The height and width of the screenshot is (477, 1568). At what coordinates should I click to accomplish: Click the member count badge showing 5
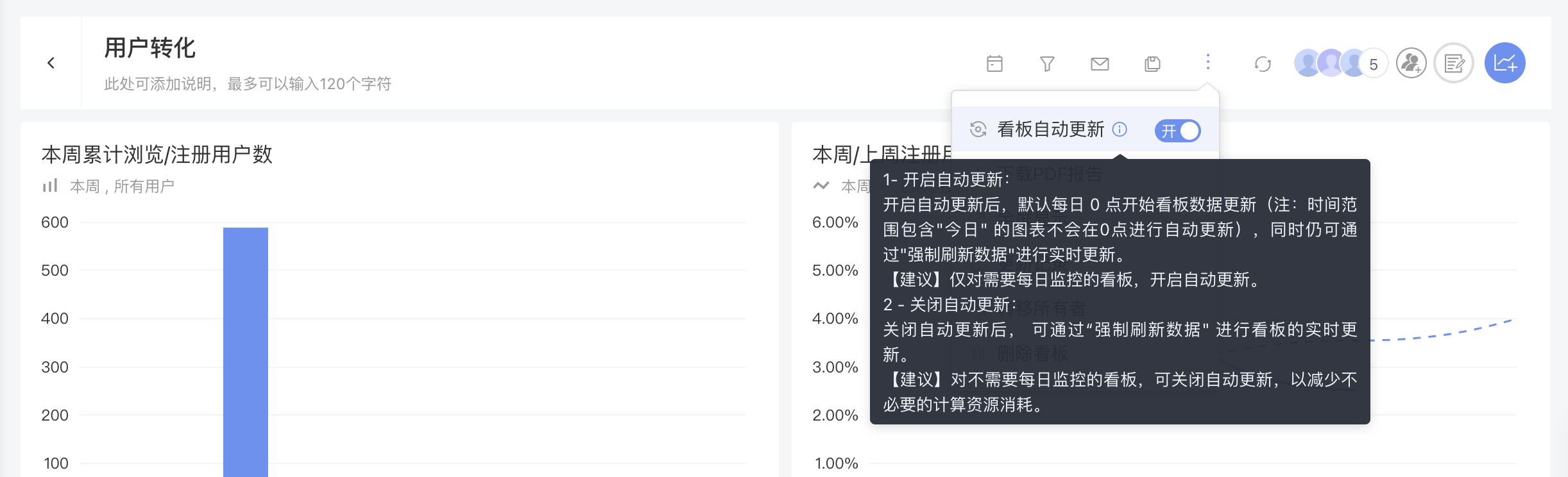[1374, 63]
